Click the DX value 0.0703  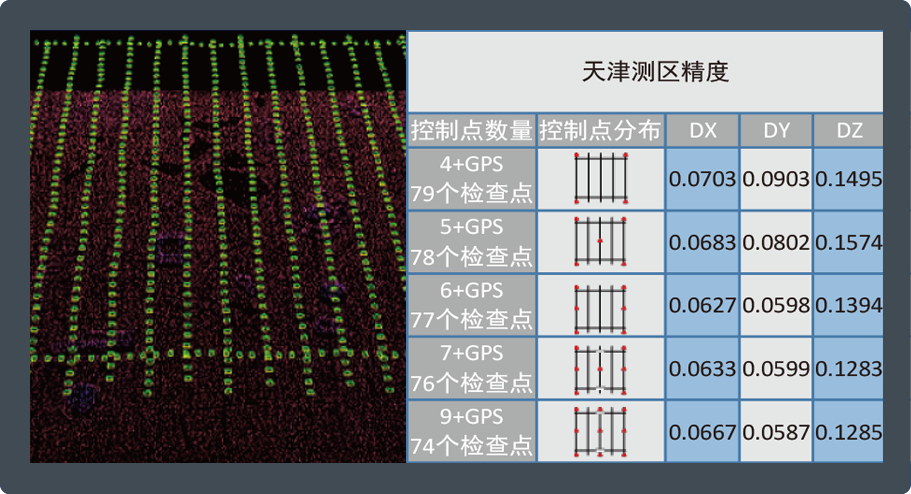tap(702, 180)
